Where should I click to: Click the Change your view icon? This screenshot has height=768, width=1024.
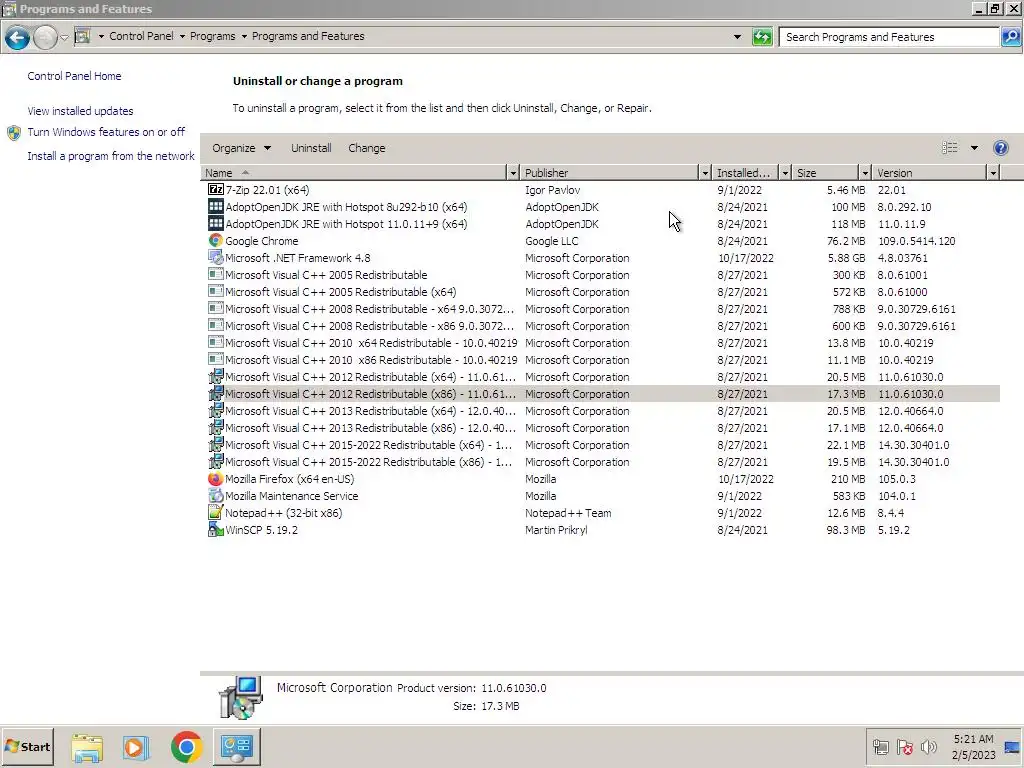[x=950, y=148]
